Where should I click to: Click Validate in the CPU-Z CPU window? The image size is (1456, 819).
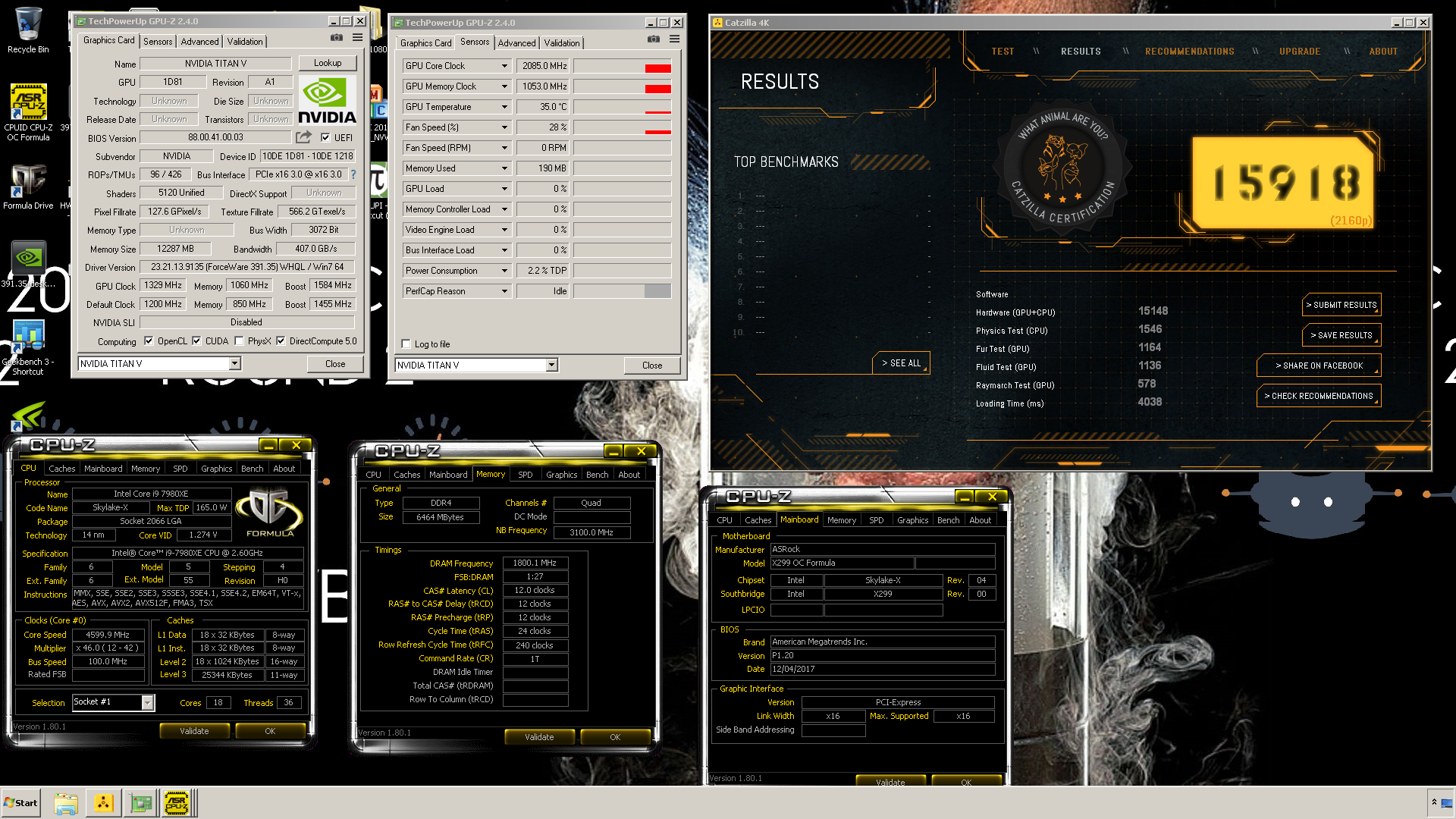click(x=194, y=731)
